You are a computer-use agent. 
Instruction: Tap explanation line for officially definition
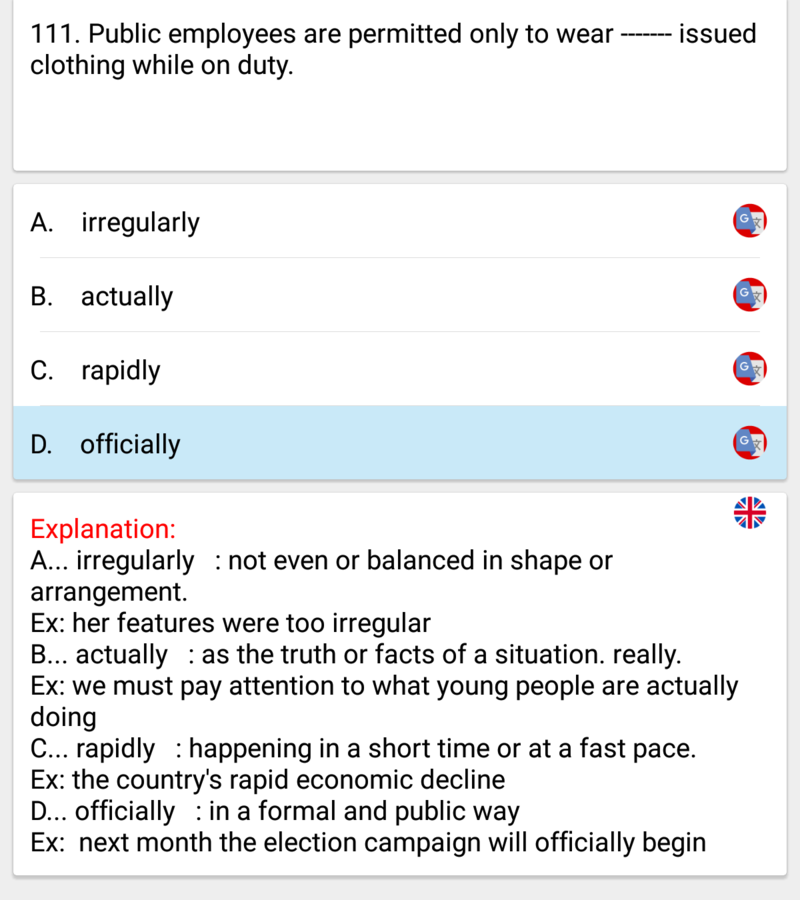tap(275, 811)
